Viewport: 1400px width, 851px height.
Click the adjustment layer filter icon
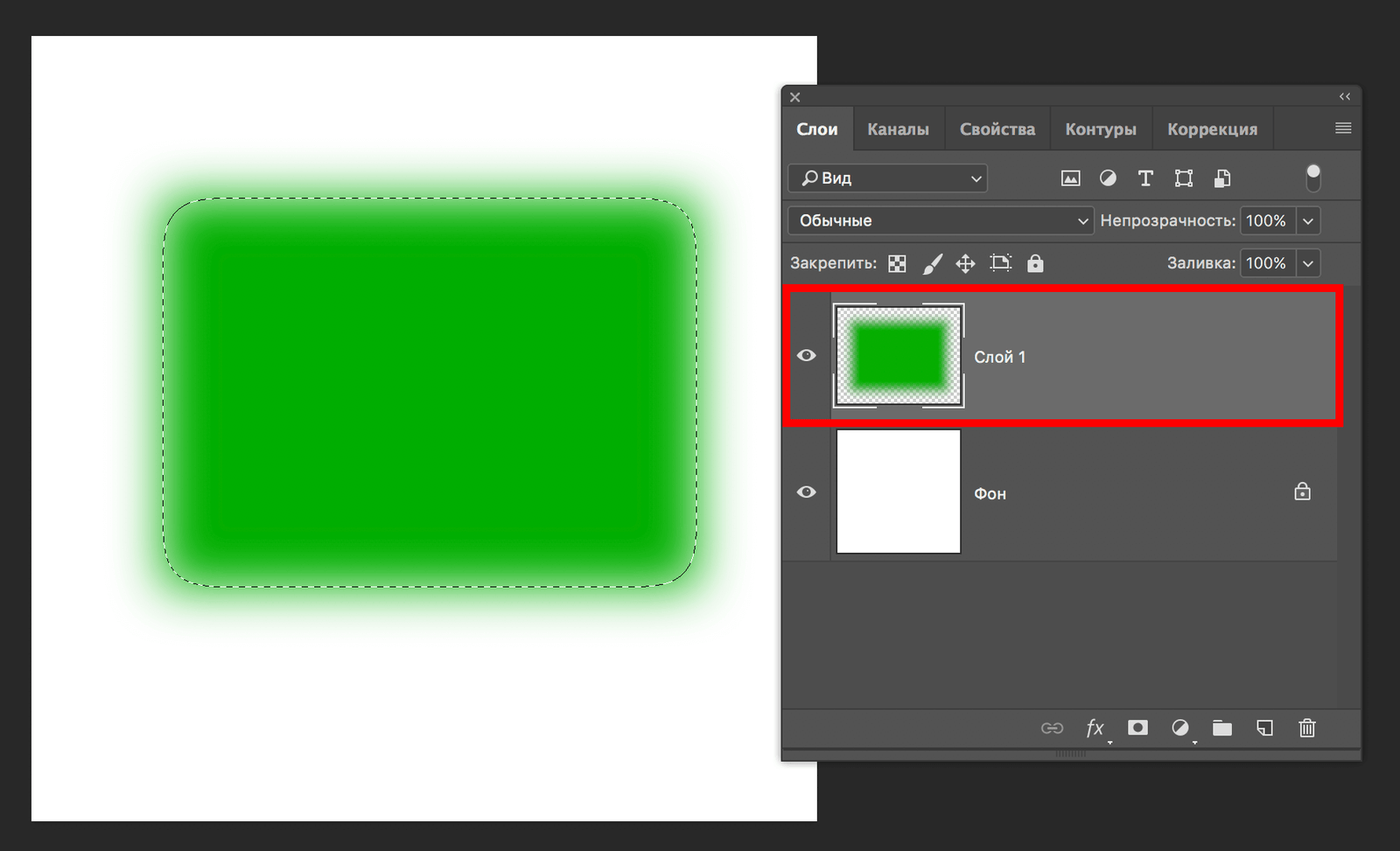tap(1108, 178)
